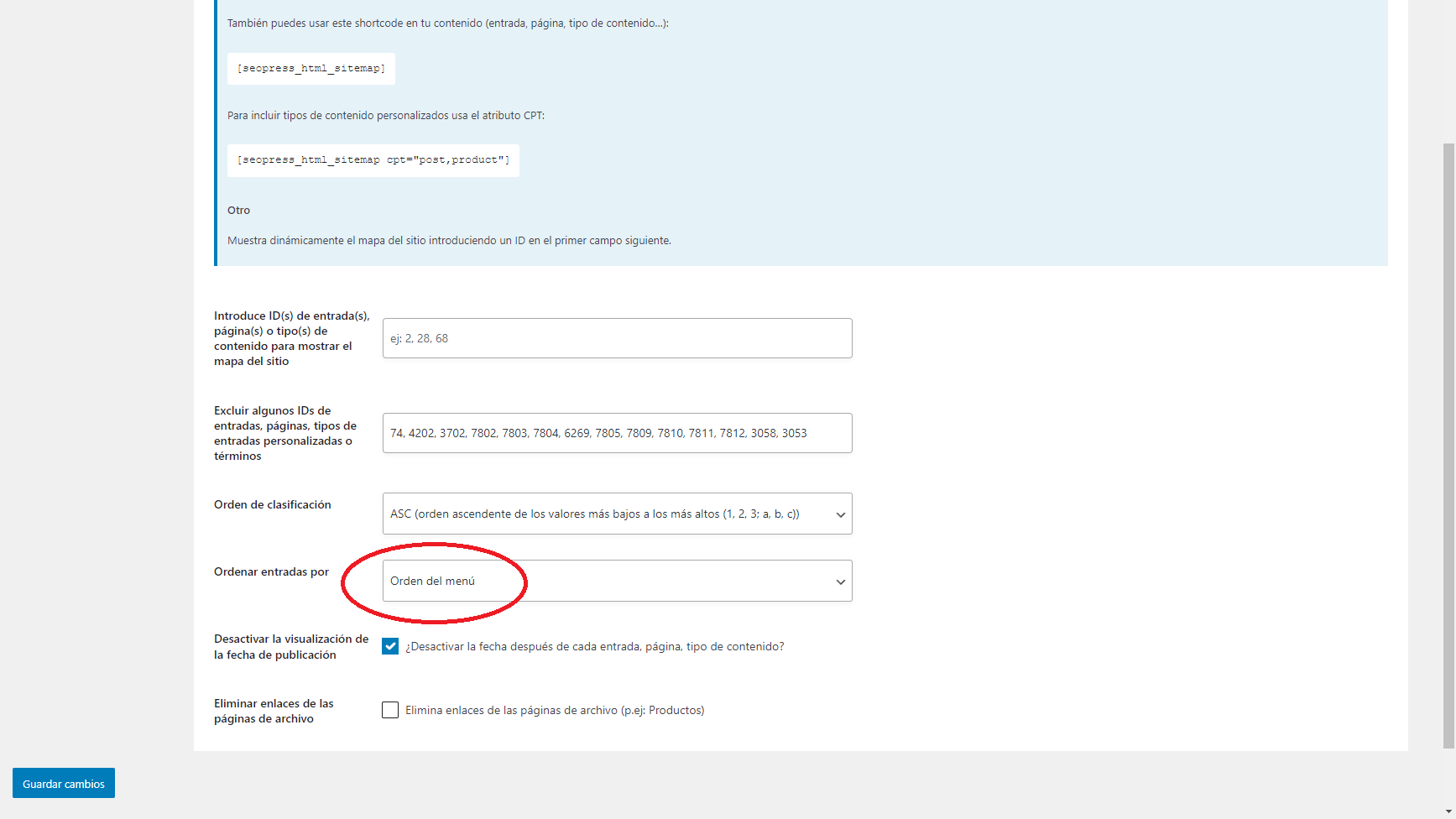Enable Elimina enlaces de páginas de archivo checkbox

[x=390, y=710]
